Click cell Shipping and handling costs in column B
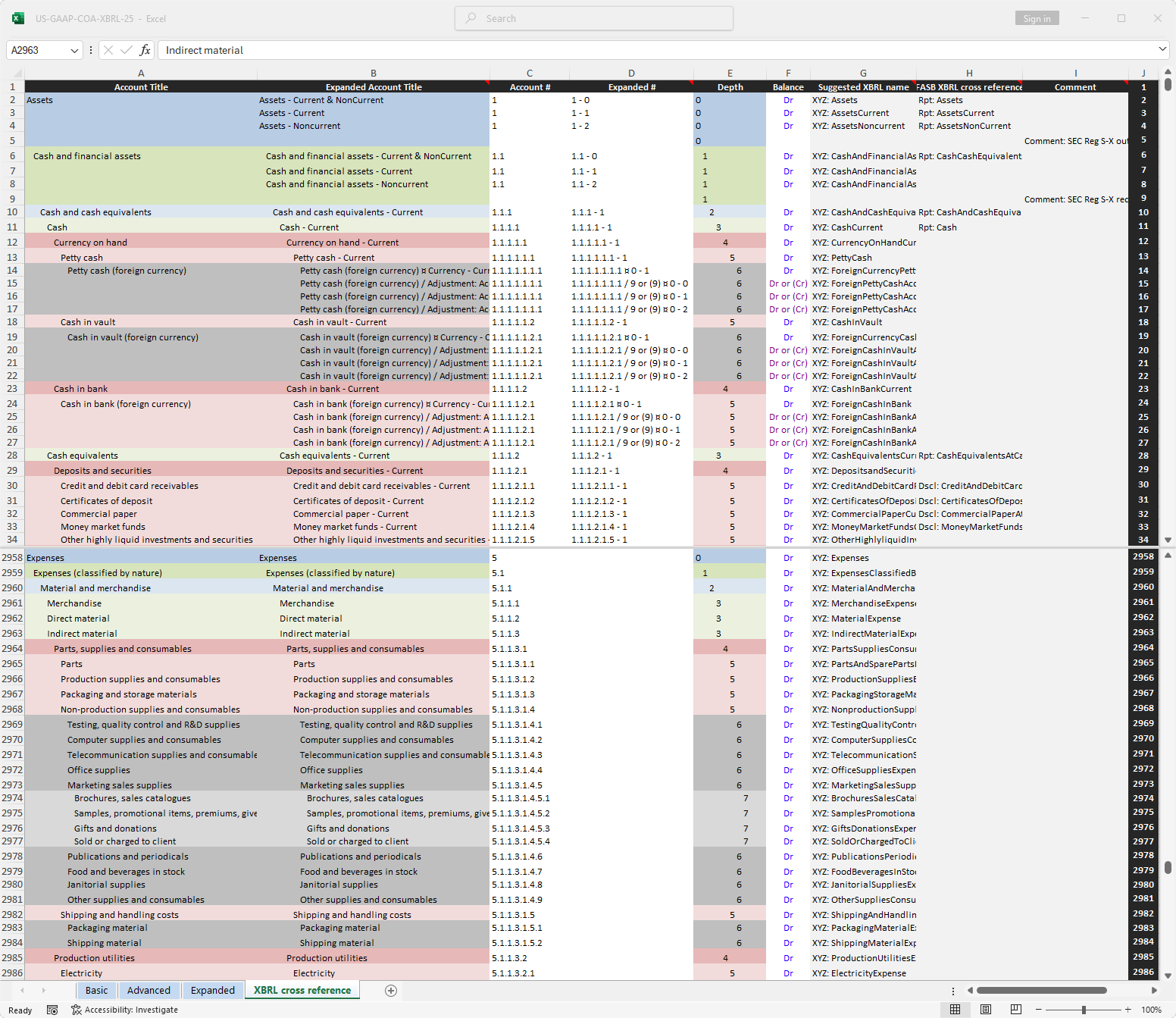The image size is (1176, 1018). click(x=374, y=915)
